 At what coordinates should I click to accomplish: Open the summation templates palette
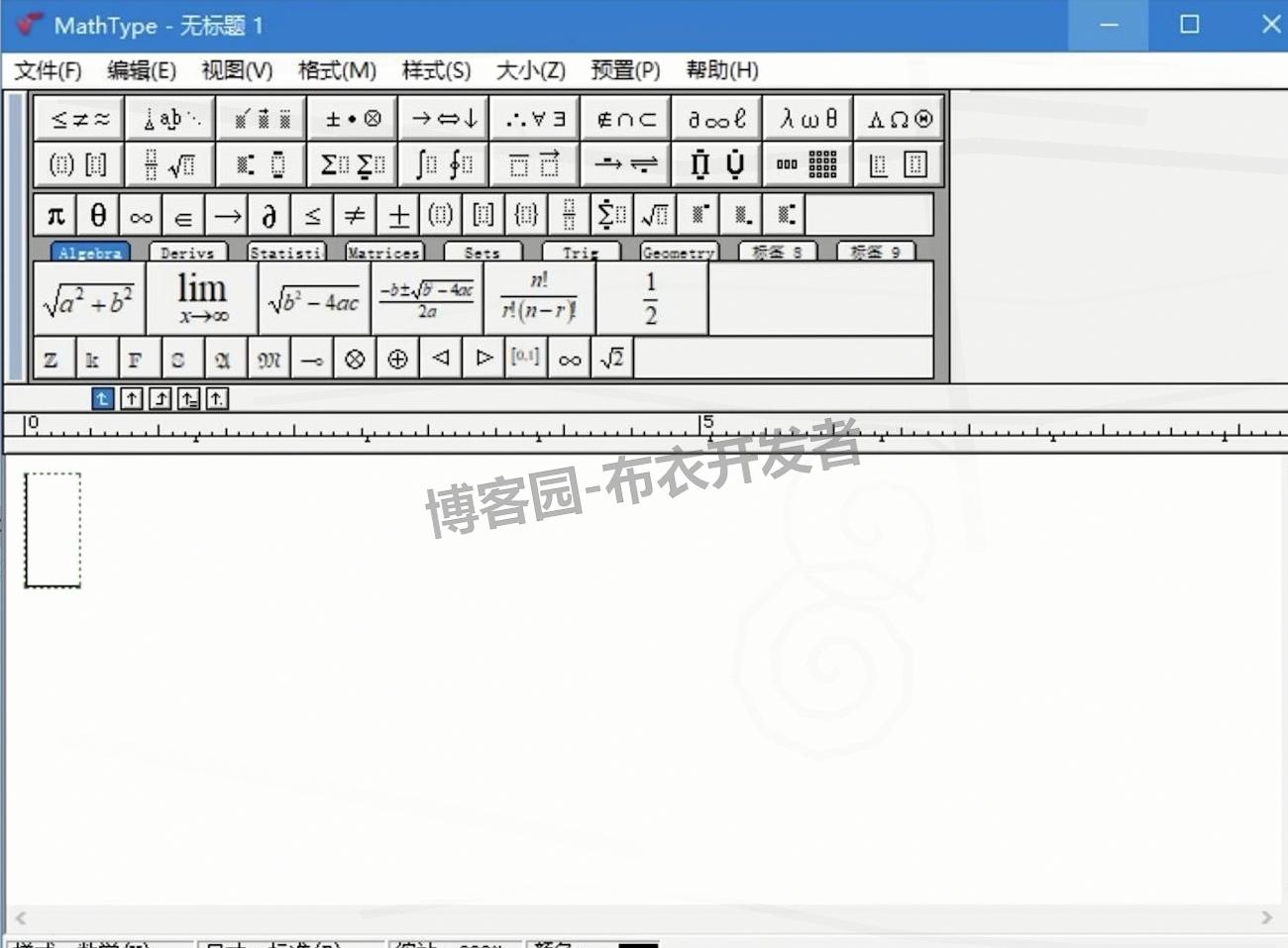pos(351,163)
